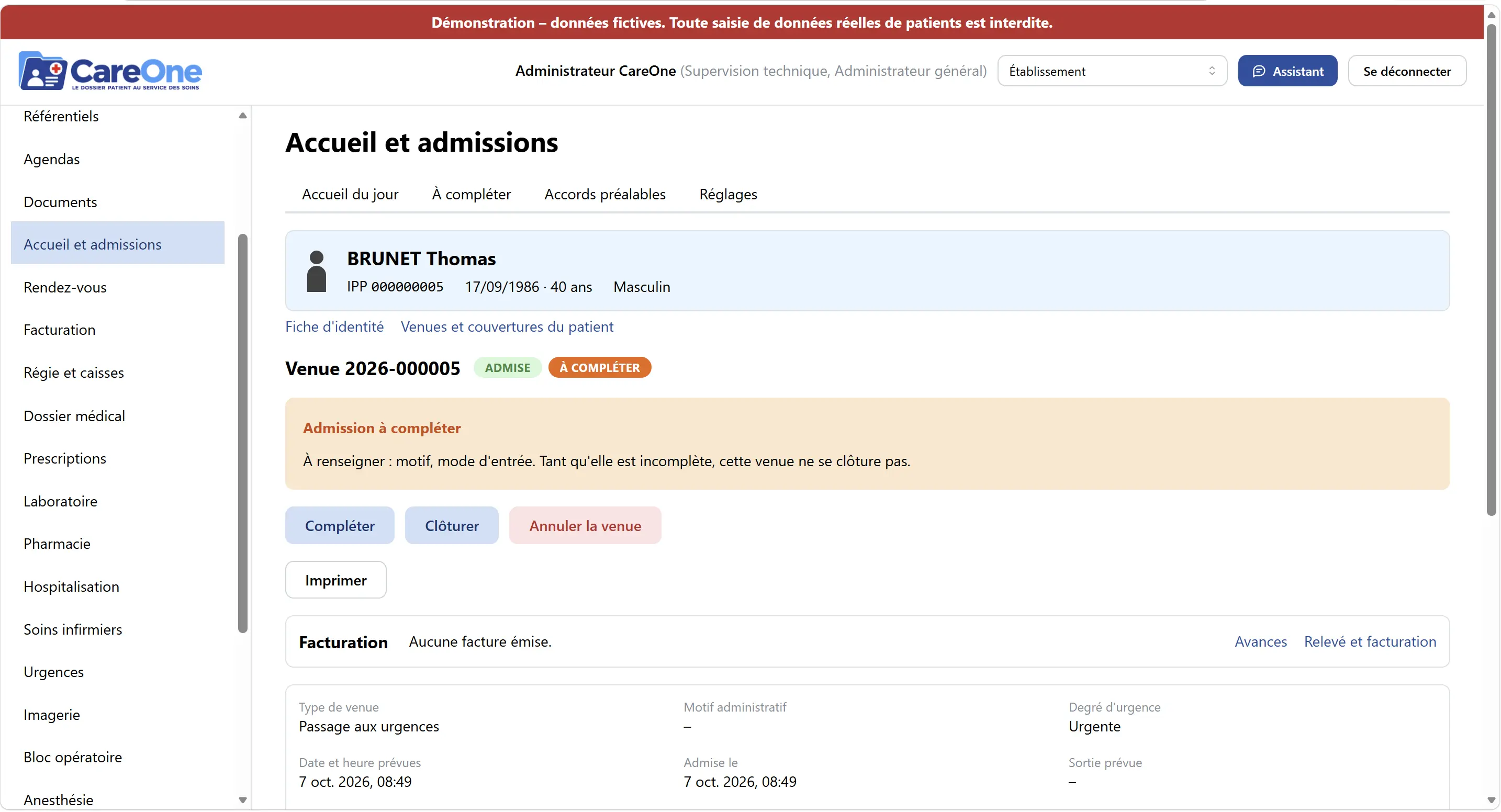The height and width of the screenshot is (812, 1501).
Task: Open the Établissement dropdown
Action: point(1112,71)
